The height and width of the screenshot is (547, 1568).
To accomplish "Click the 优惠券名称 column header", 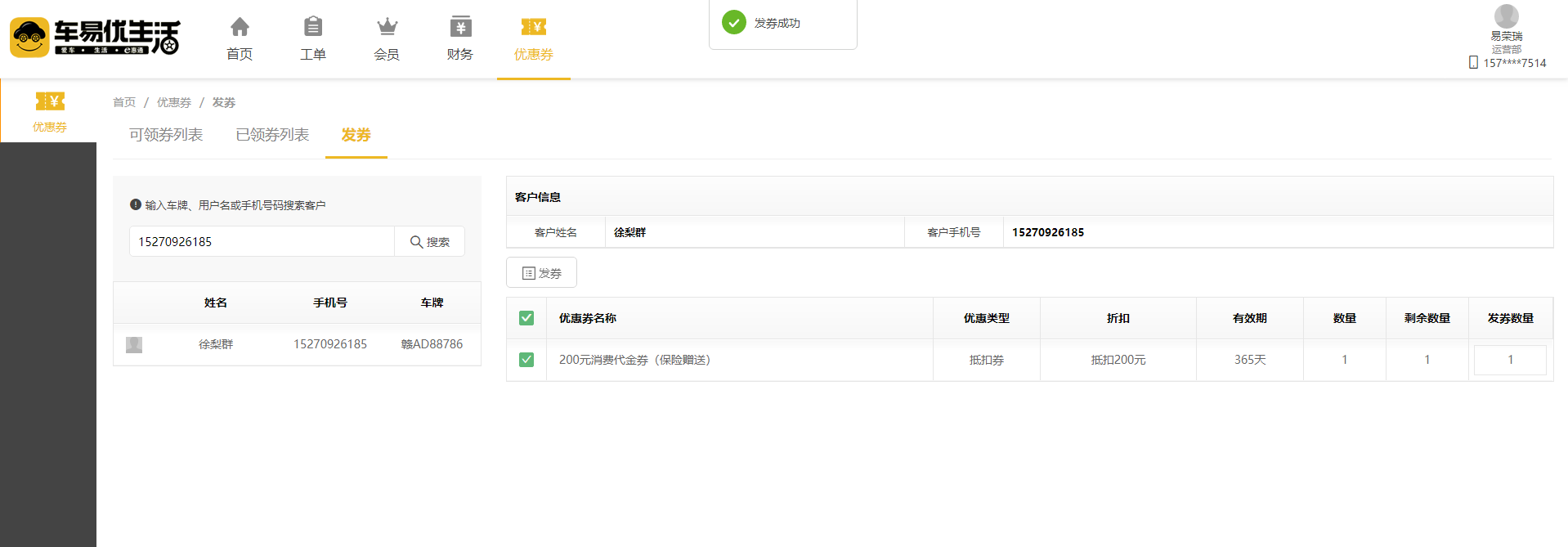I will 588,318.
